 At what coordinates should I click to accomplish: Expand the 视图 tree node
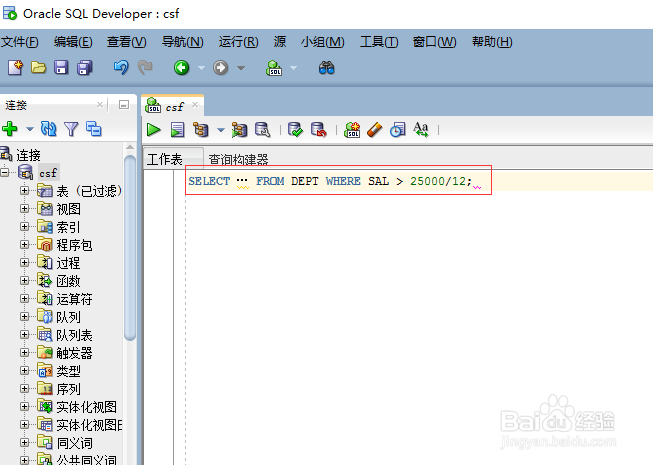pyautogui.click(x=24, y=208)
